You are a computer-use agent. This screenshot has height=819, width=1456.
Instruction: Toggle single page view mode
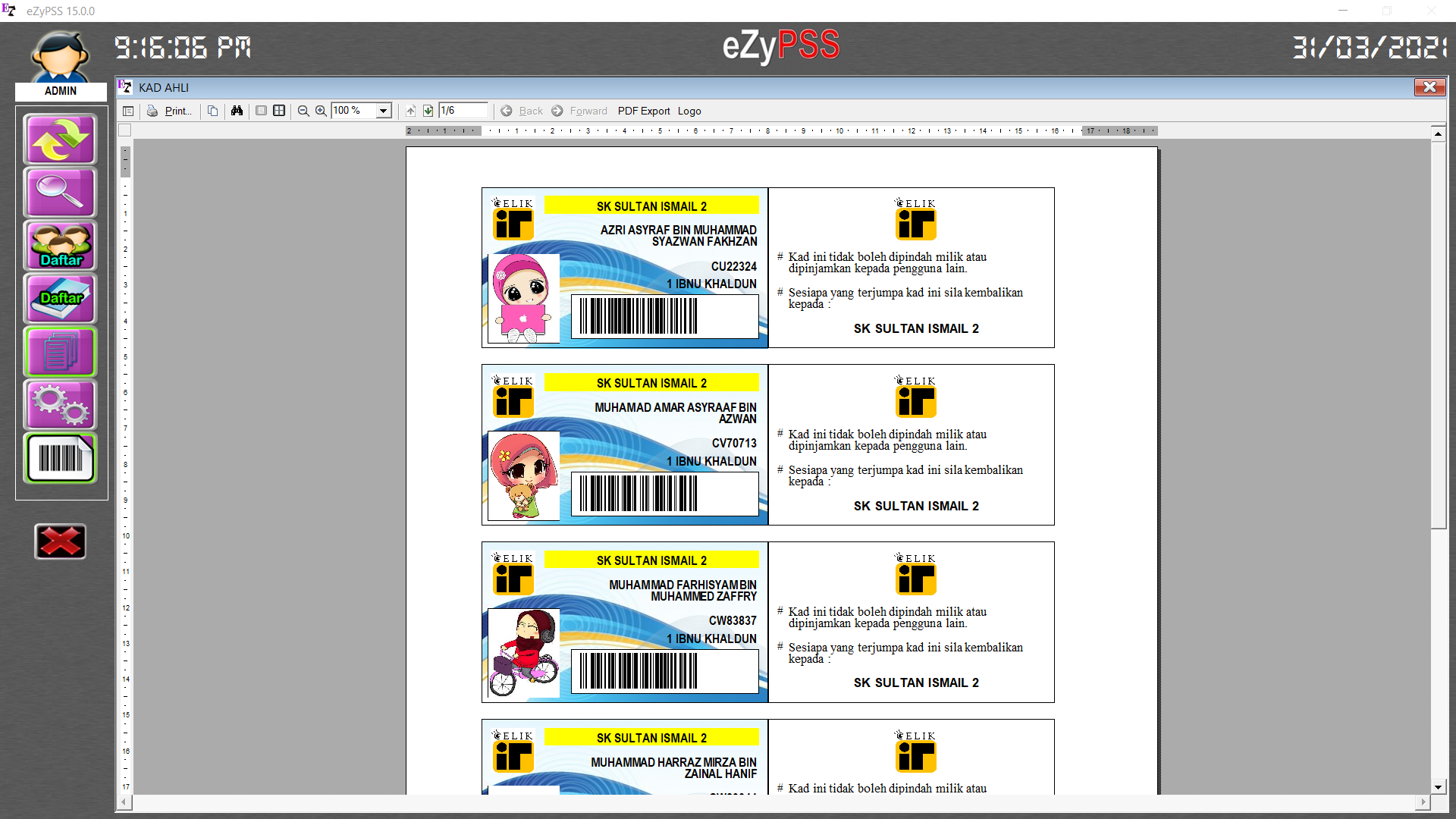[x=261, y=111]
